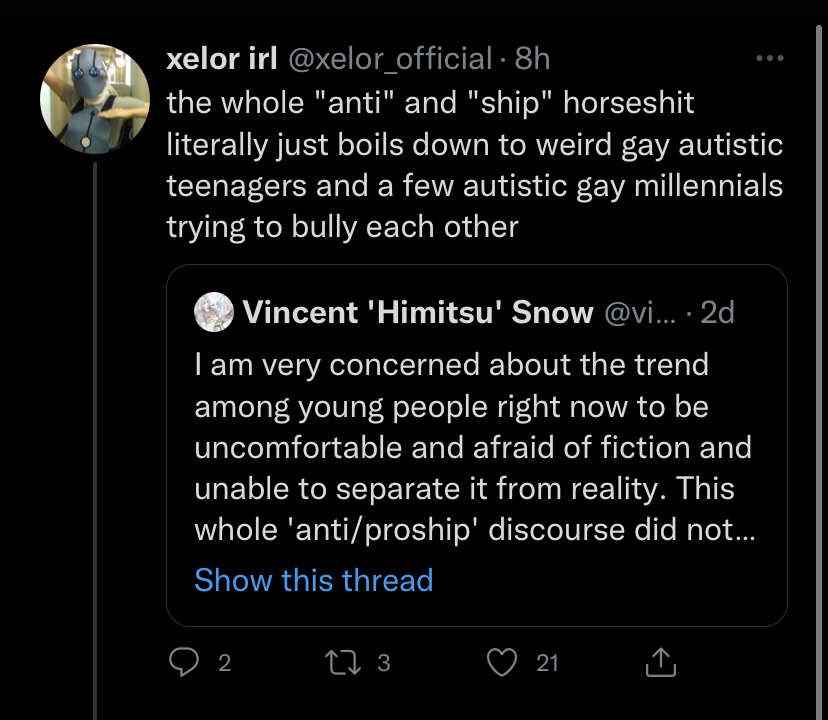
Task: Click the quoted tweet's 2d timestamp
Action: [718, 313]
